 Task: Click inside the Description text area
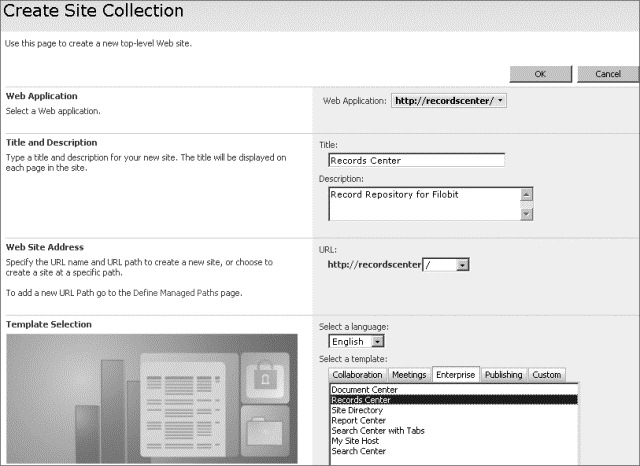[424, 204]
